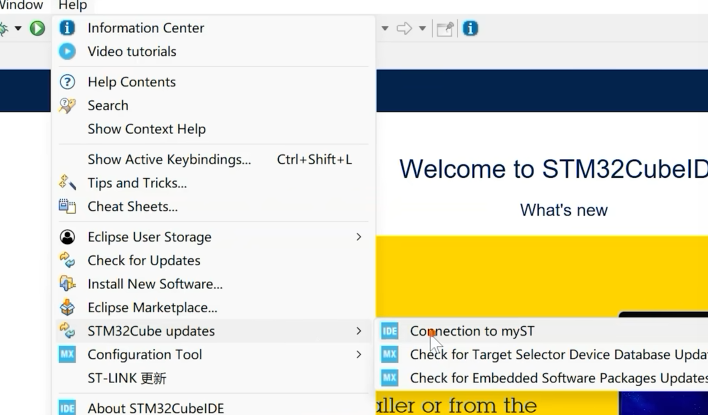Click the Cheat Sheets icon

(x=67, y=206)
